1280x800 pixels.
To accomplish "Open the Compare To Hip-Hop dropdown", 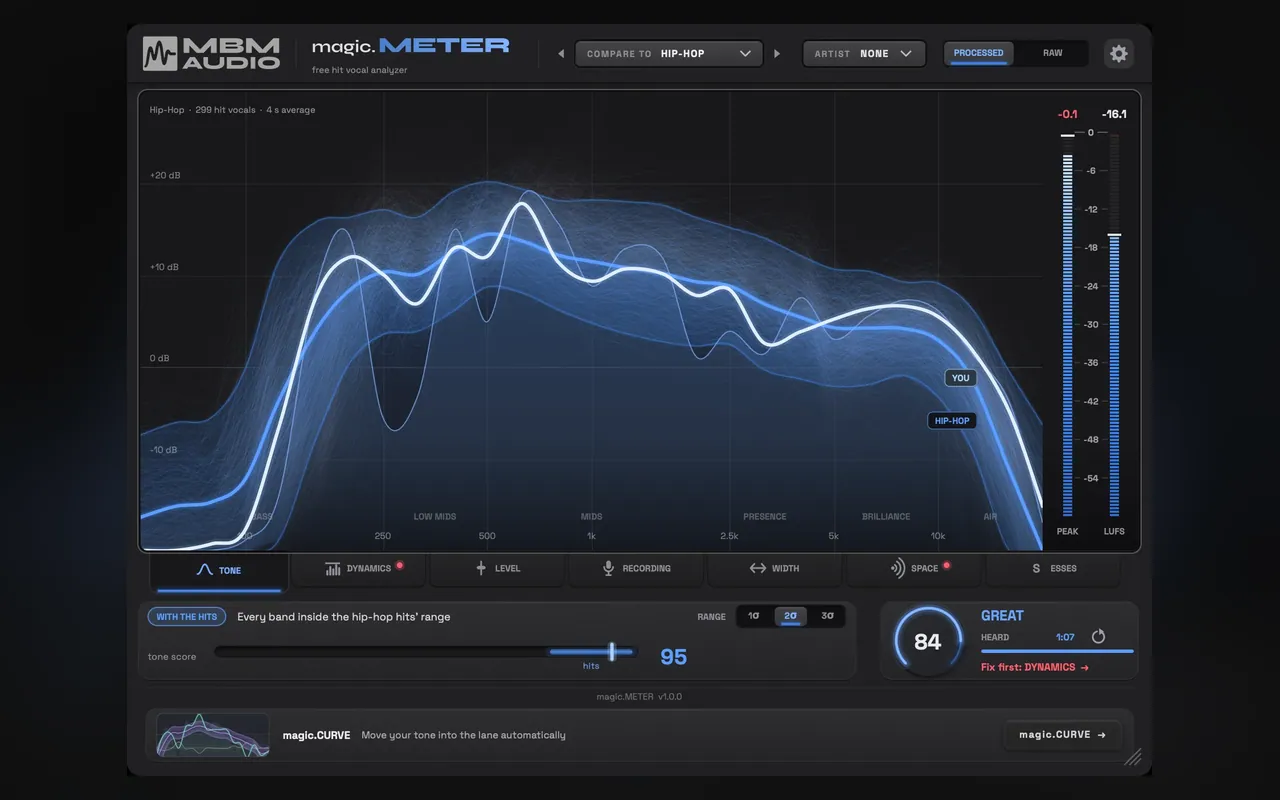I will tap(669, 54).
